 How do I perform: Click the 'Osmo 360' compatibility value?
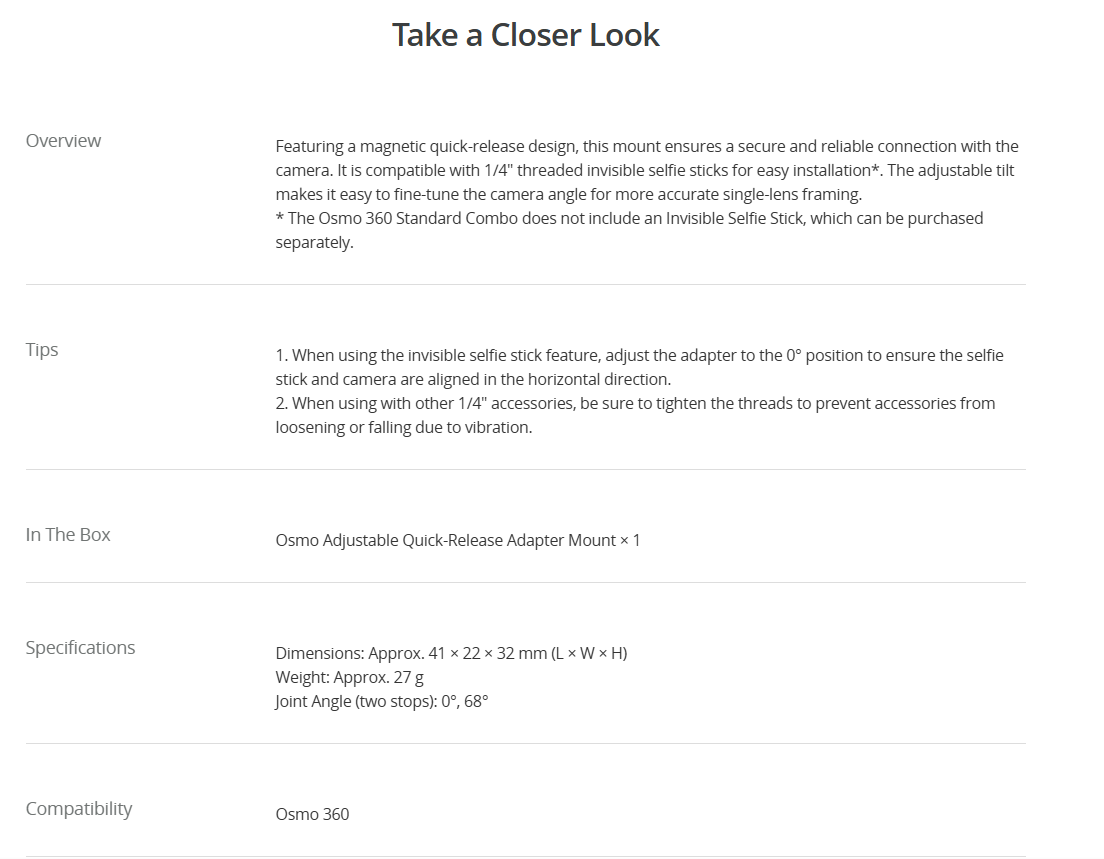pos(313,815)
